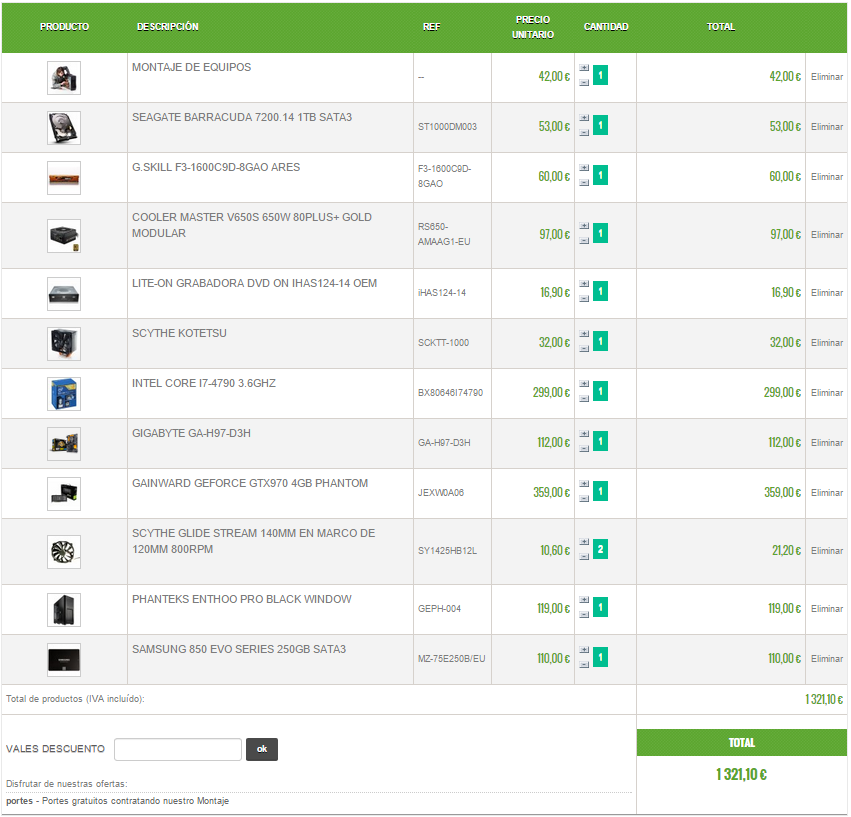
Task: Remove the Intel Core i7-4790 item
Action: click(x=827, y=393)
